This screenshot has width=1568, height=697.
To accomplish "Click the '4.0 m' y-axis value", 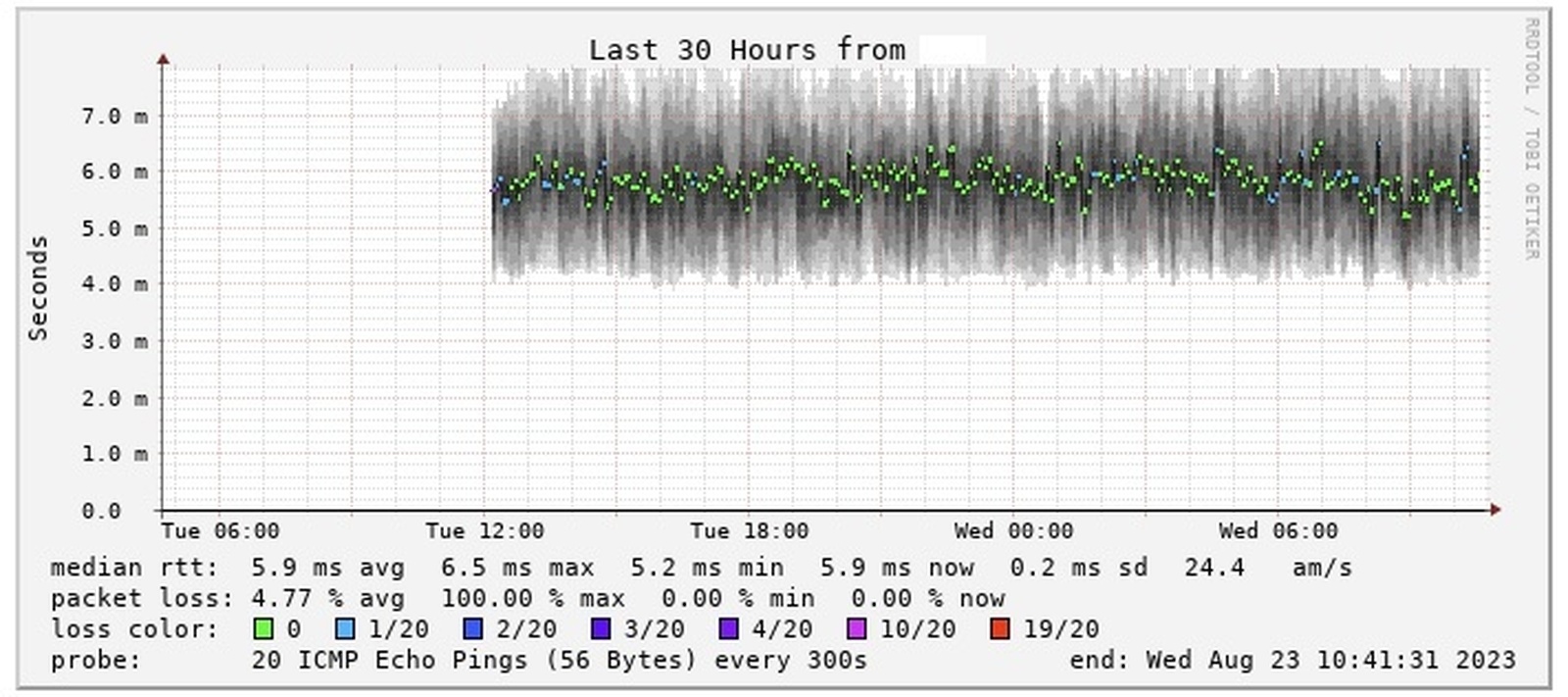I will [x=115, y=284].
